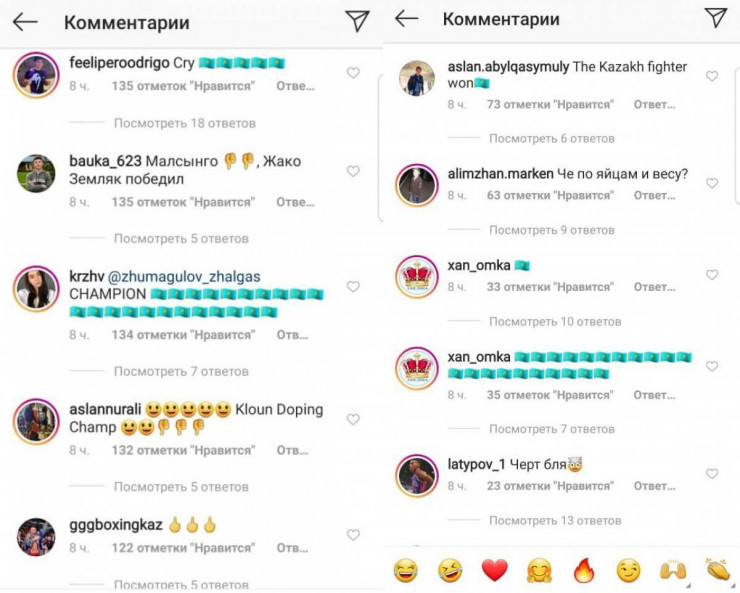Open krzhv user's profile picture

point(36,289)
